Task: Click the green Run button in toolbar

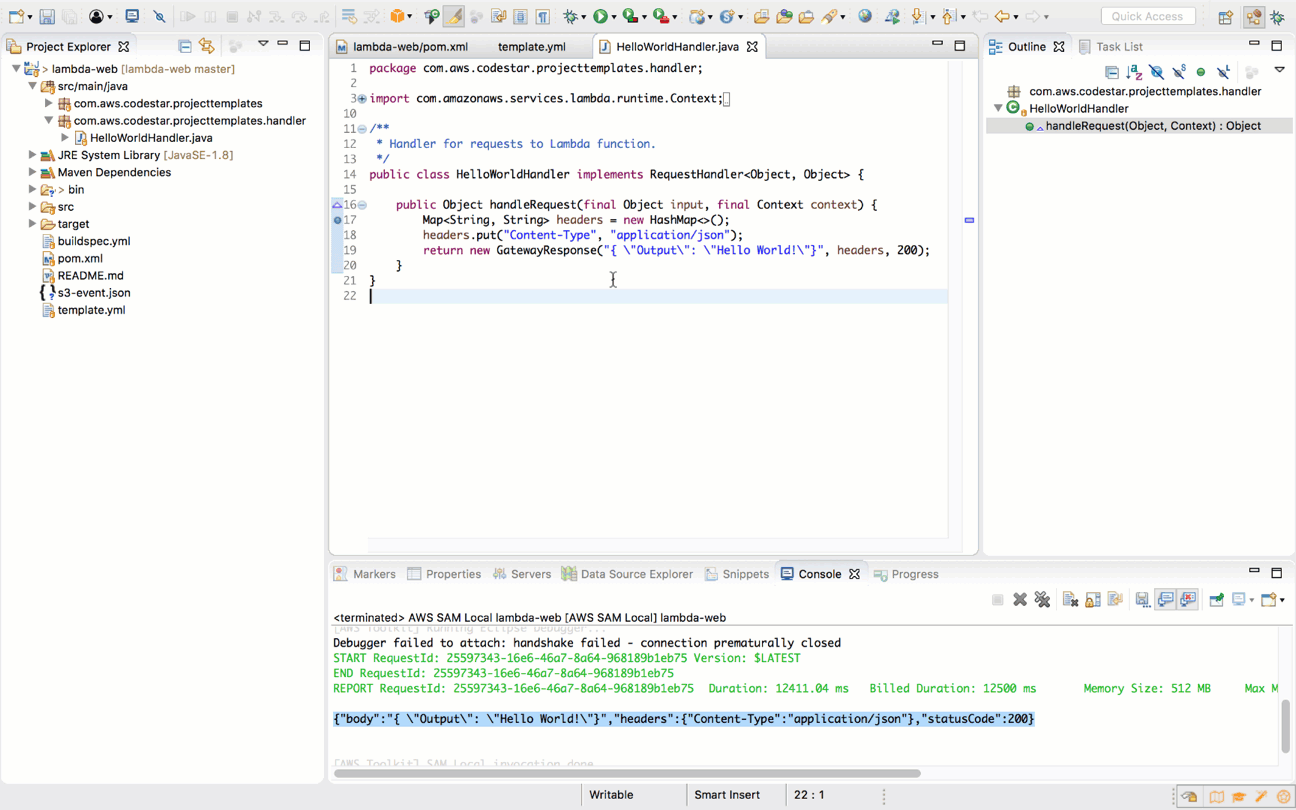Action: (x=600, y=16)
